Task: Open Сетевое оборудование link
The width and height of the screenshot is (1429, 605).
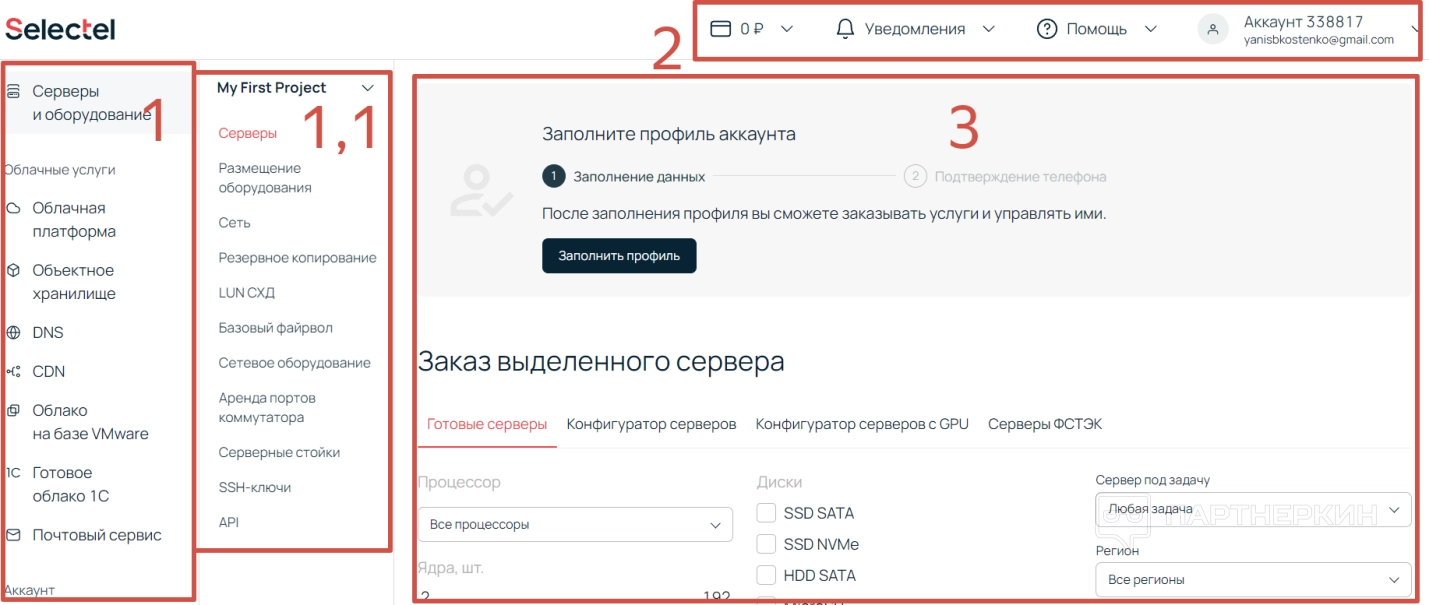Action: 294,363
